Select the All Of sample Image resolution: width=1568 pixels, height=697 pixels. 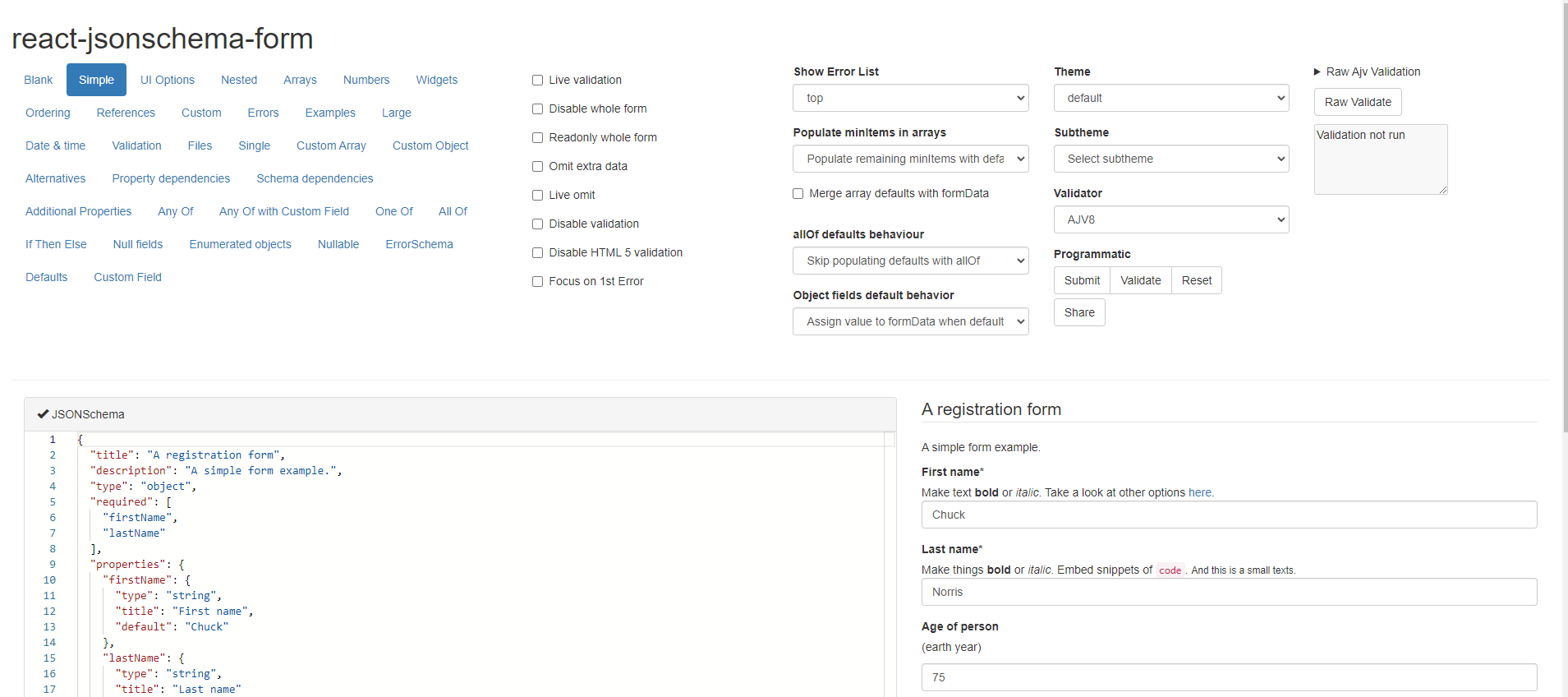[453, 211]
